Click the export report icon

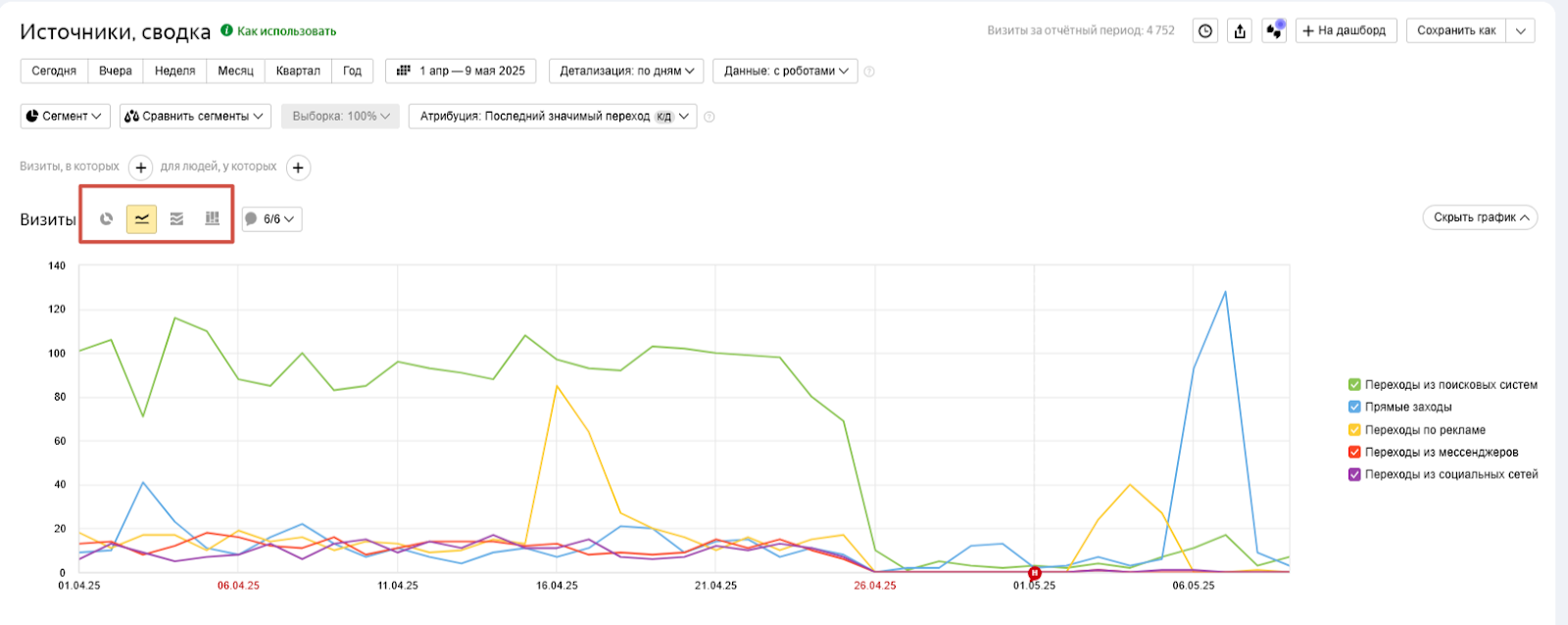pyautogui.click(x=1240, y=30)
